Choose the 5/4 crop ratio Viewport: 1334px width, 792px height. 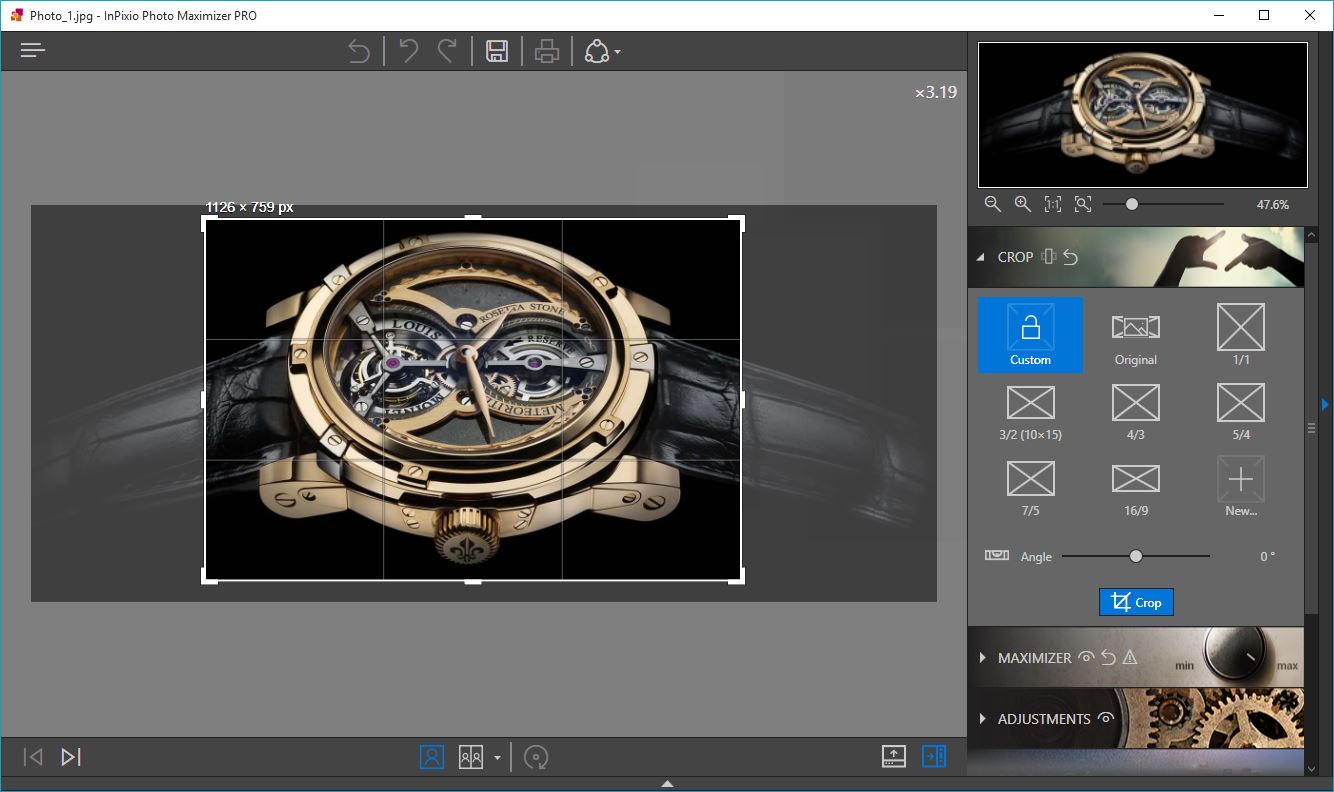tap(1241, 411)
